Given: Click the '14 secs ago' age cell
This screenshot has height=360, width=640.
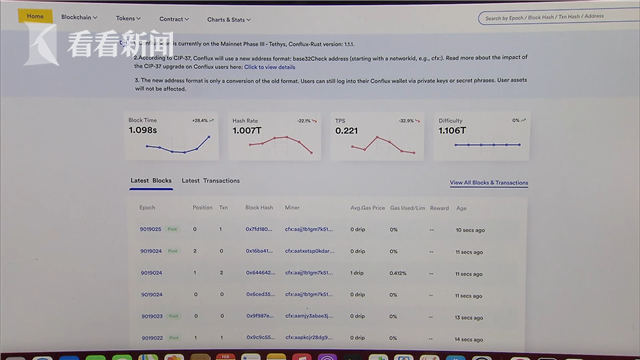Looking at the screenshot, I should tap(469, 340).
